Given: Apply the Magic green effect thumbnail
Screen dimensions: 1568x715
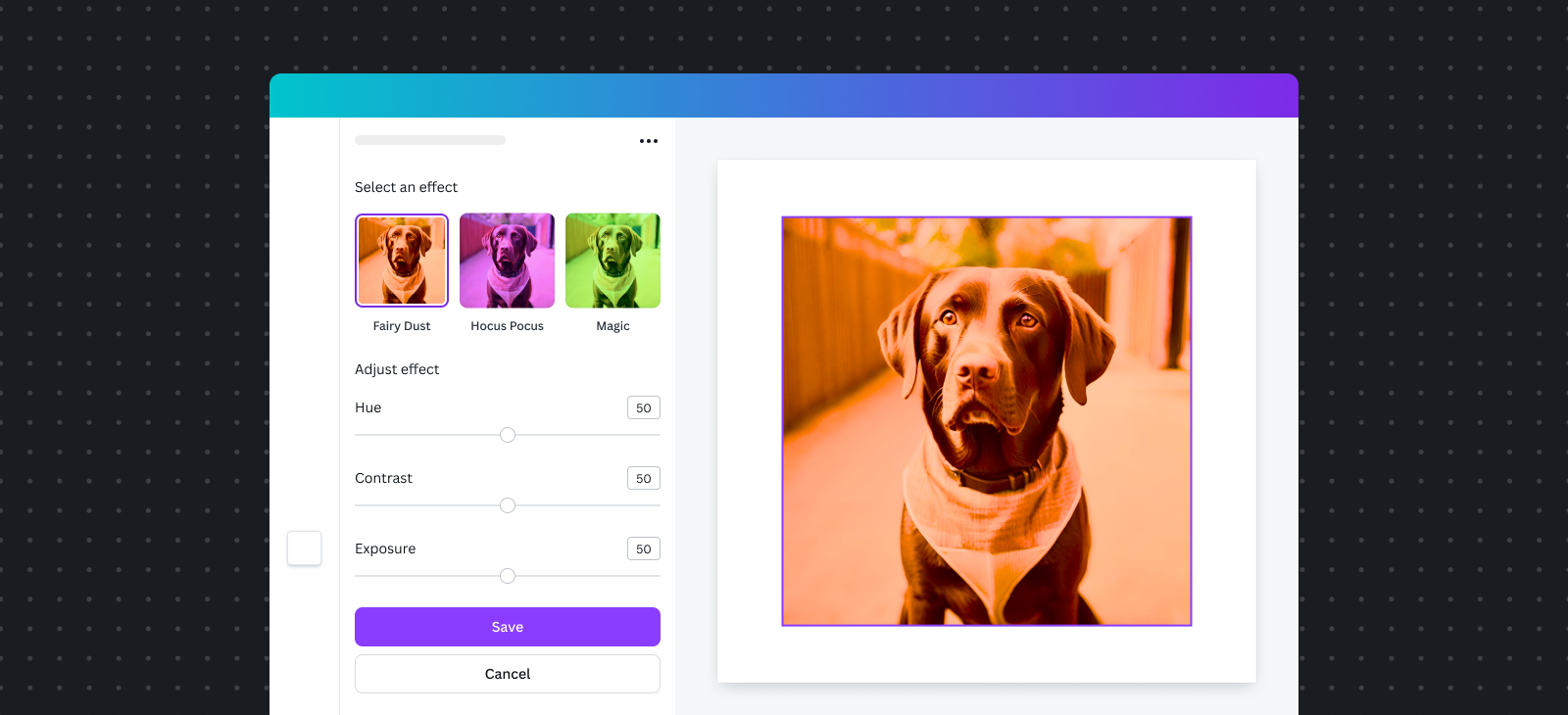Looking at the screenshot, I should point(612,261).
